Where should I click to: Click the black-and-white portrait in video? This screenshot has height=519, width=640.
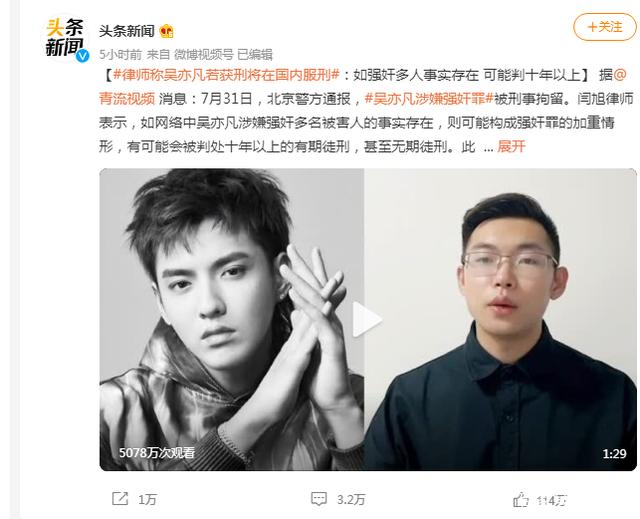[x=232, y=319]
